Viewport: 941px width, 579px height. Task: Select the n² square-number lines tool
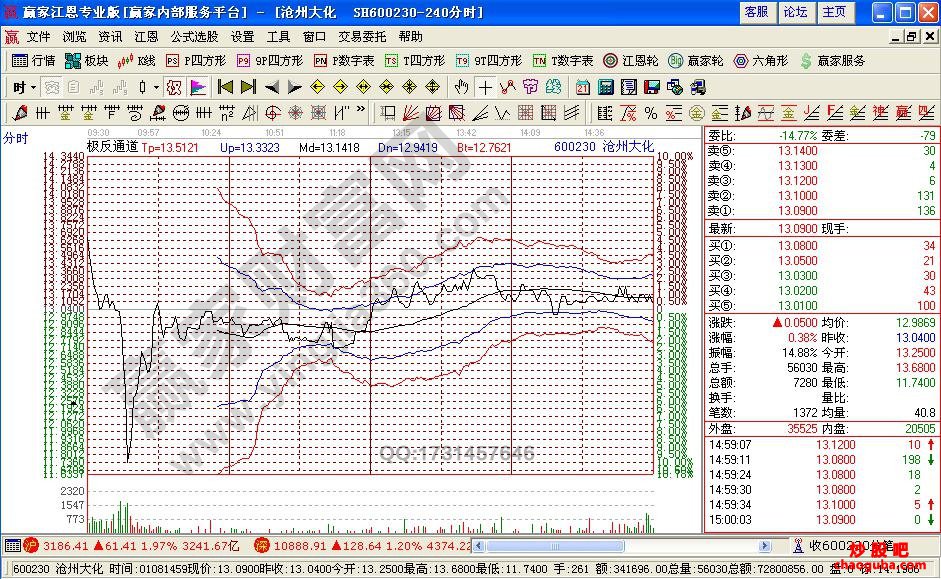click(227, 113)
